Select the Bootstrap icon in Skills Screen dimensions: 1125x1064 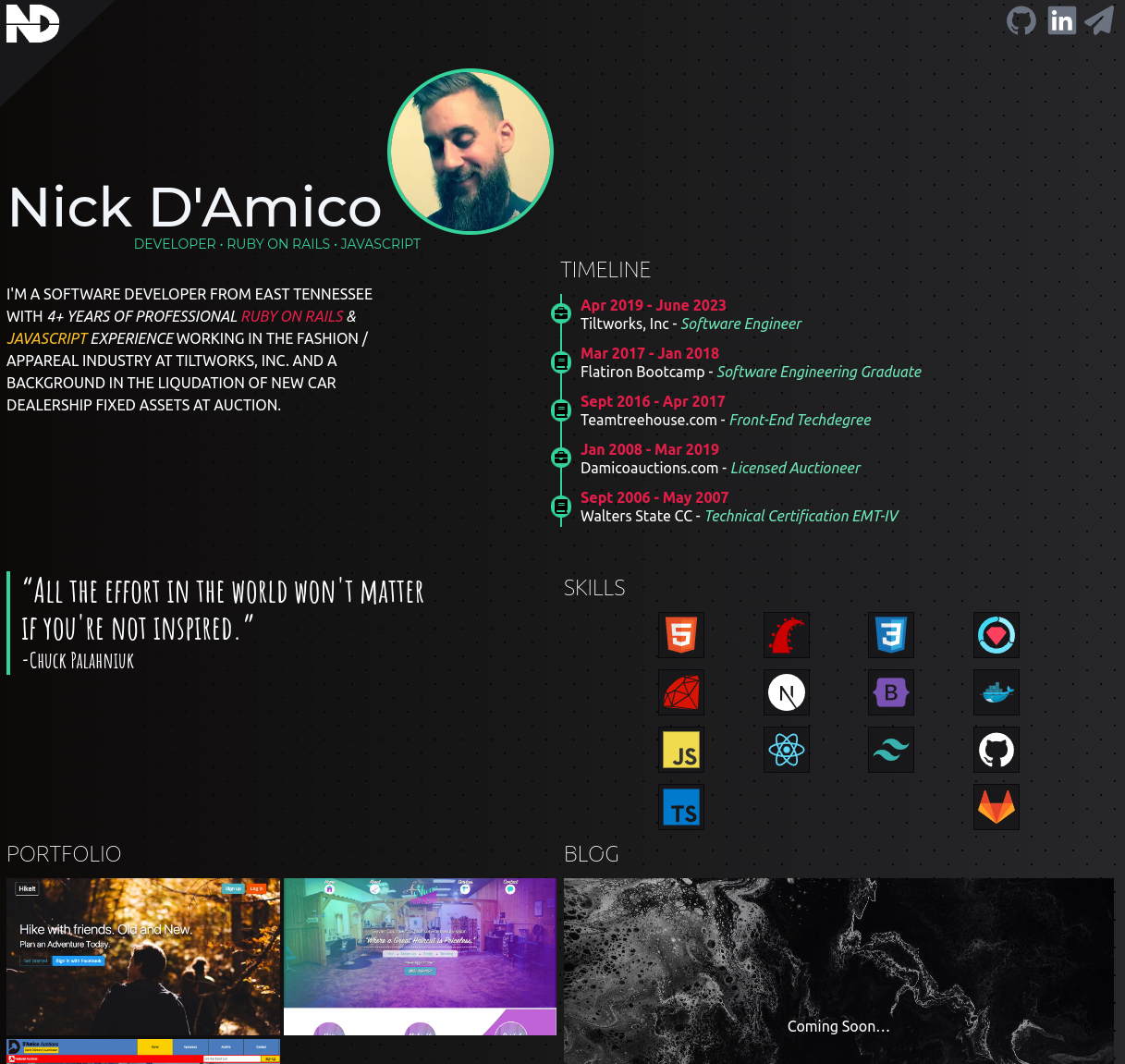tap(890, 692)
